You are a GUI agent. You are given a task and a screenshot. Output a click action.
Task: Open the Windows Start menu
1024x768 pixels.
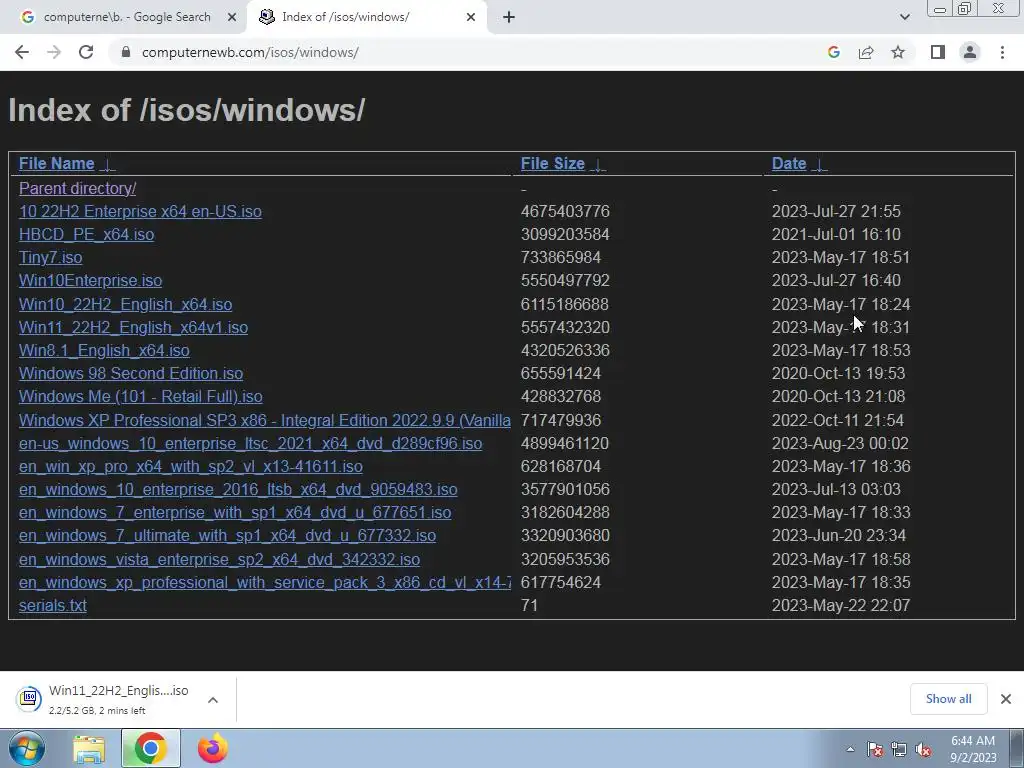[27, 748]
